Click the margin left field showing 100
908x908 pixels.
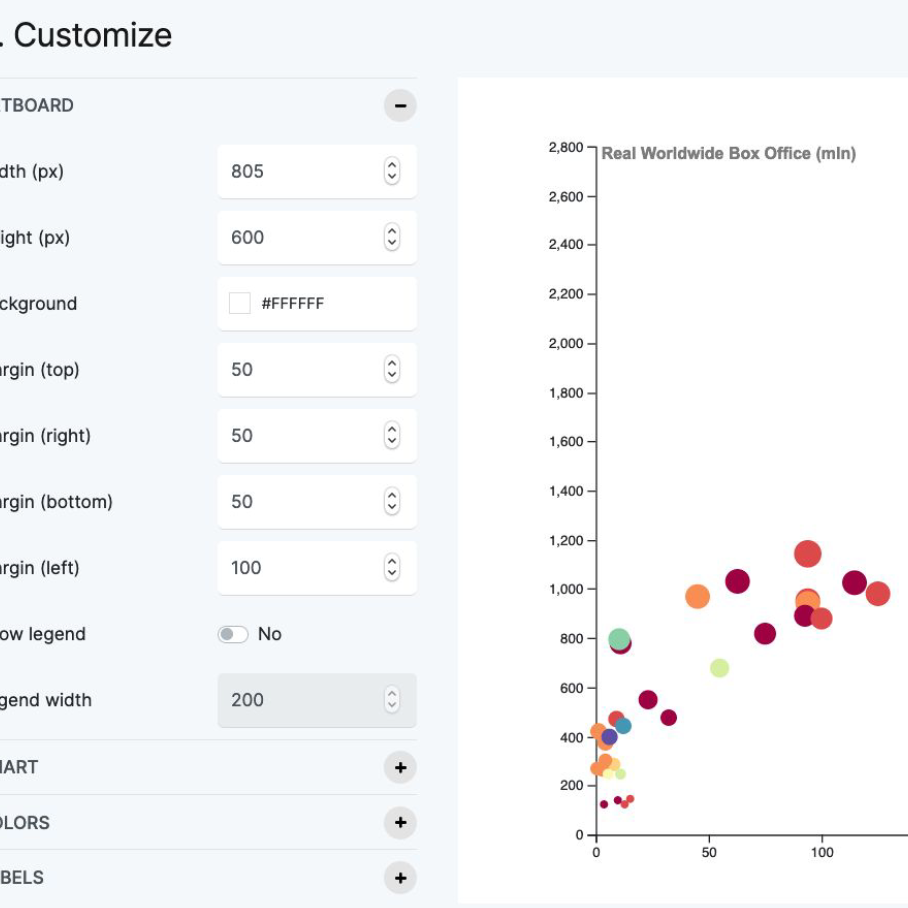[x=300, y=567]
